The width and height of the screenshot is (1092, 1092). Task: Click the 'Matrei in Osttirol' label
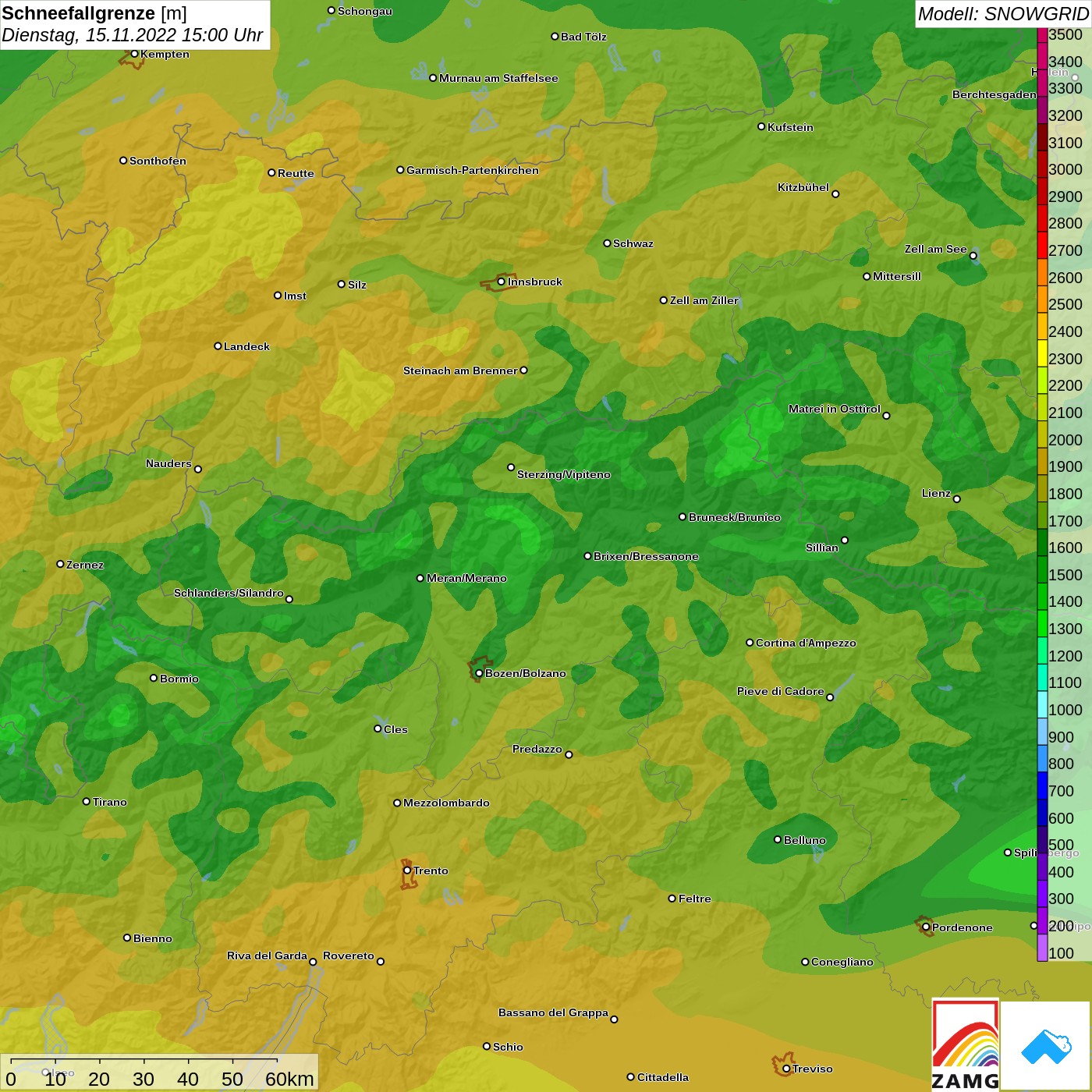tap(835, 409)
